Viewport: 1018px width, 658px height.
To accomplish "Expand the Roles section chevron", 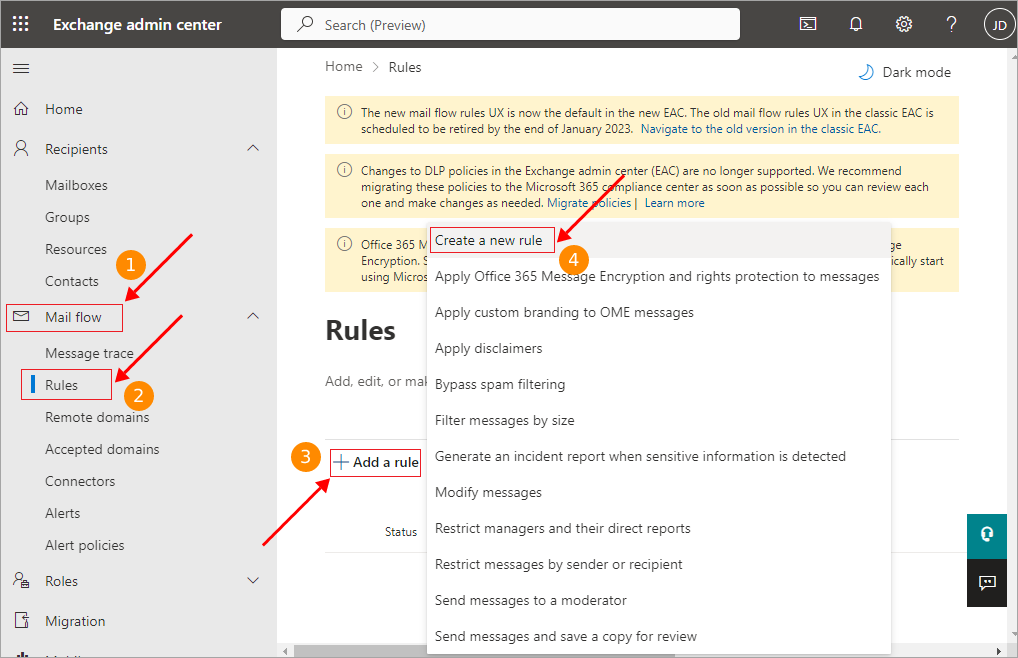I will coord(253,581).
